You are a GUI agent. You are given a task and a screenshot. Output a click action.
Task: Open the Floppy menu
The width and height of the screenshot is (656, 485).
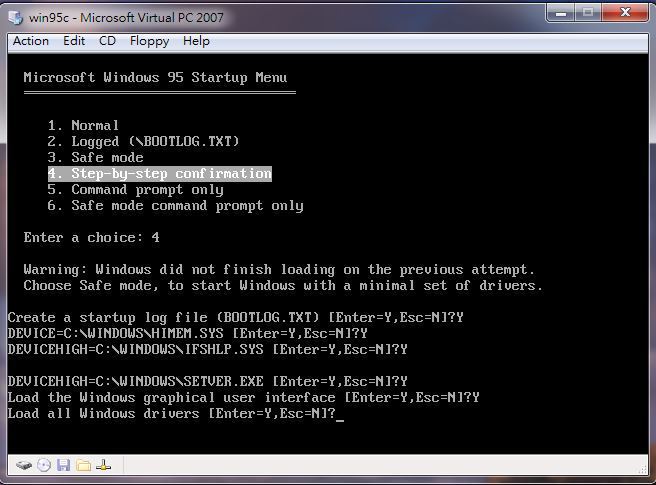pos(149,41)
